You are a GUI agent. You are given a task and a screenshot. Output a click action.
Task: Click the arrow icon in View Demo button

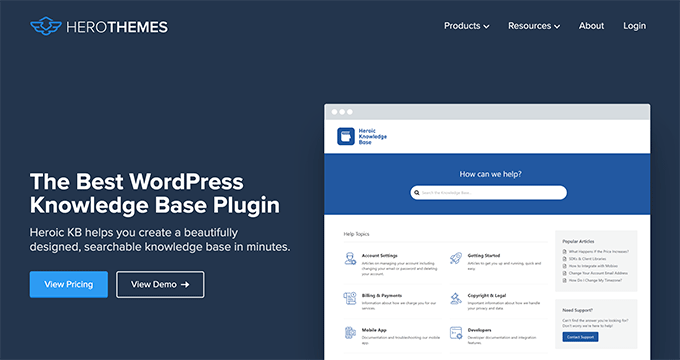[x=185, y=285]
